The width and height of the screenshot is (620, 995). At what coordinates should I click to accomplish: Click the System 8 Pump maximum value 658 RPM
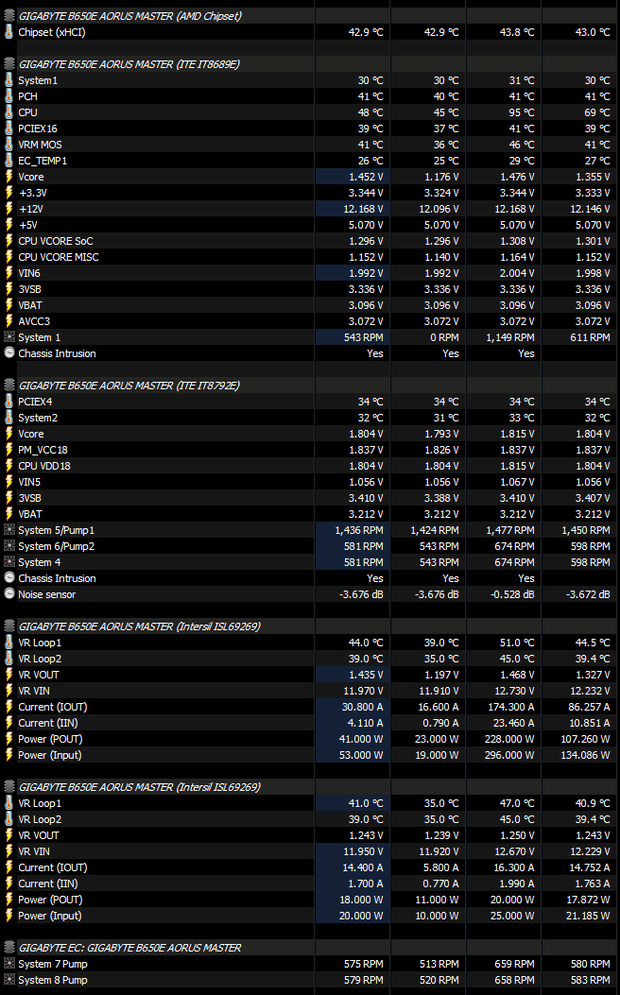click(x=515, y=980)
